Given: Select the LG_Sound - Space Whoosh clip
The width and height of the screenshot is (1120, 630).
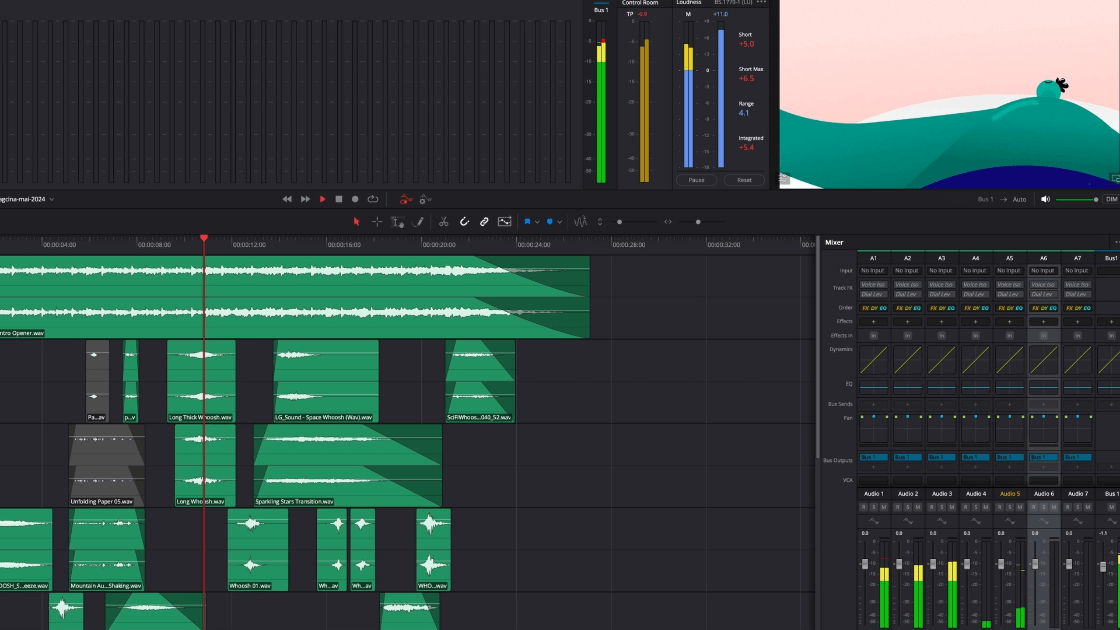Looking at the screenshot, I should [x=326, y=381].
